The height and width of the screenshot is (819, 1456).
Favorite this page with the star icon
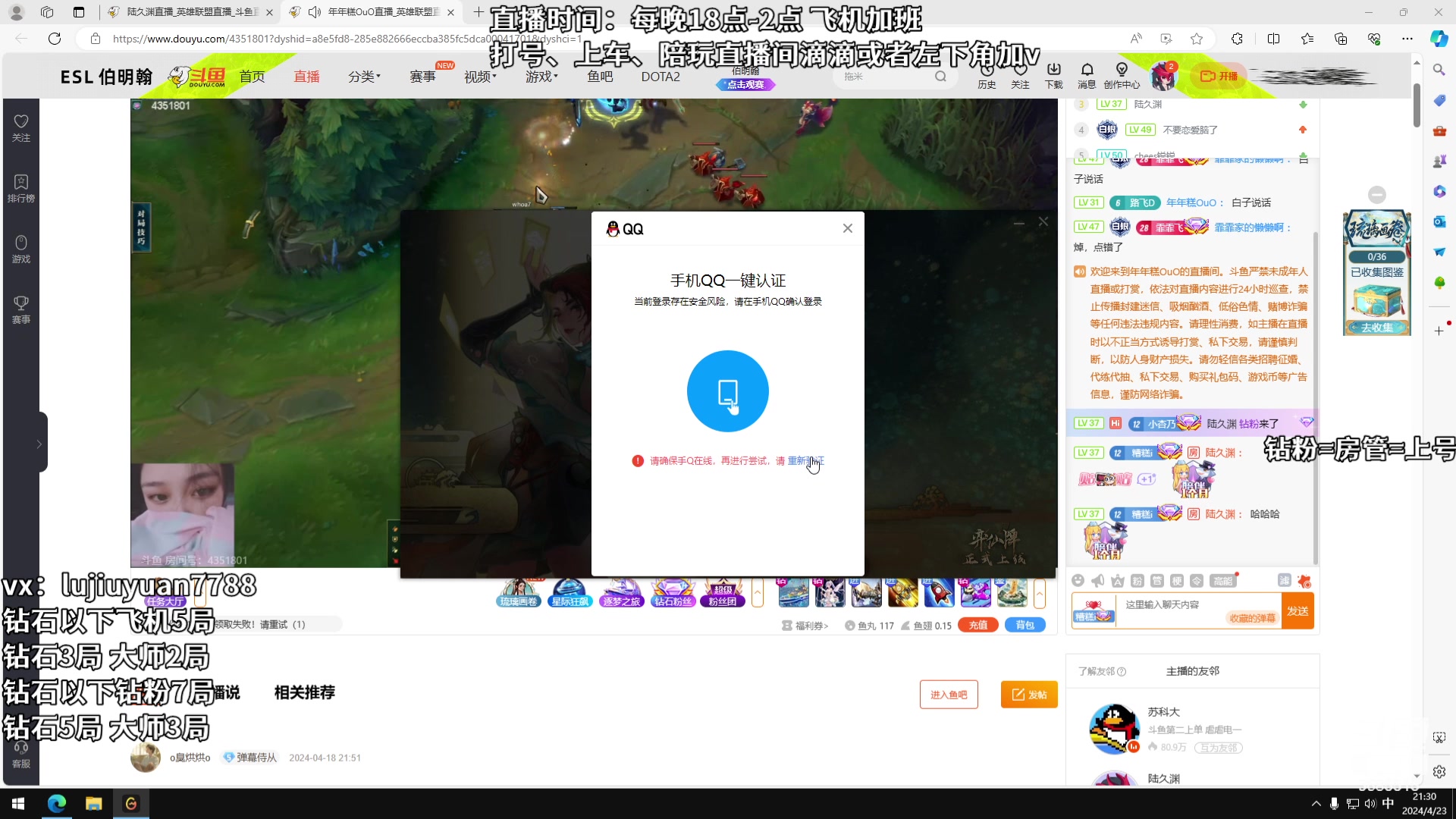[x=1197, y=39]
